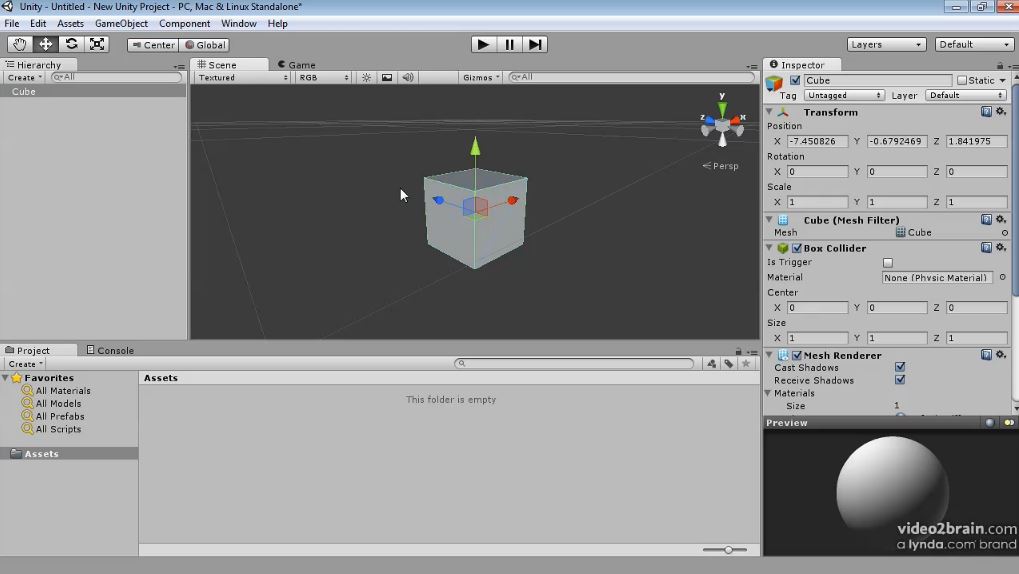The width and height of the screenshot is (1019, 574).
Task: Click the Step frame button
Action: pyautogui.click(x=535, y=44)
